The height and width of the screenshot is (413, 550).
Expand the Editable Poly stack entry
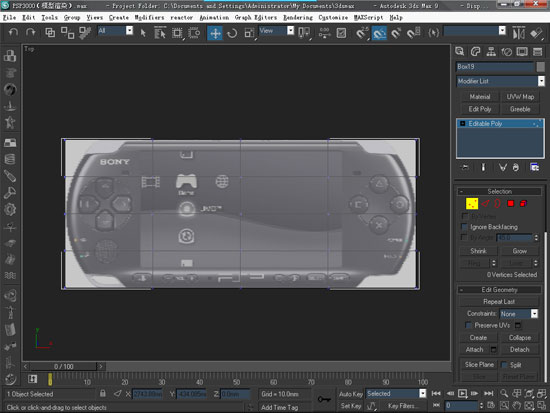click(x=463, y=124)
